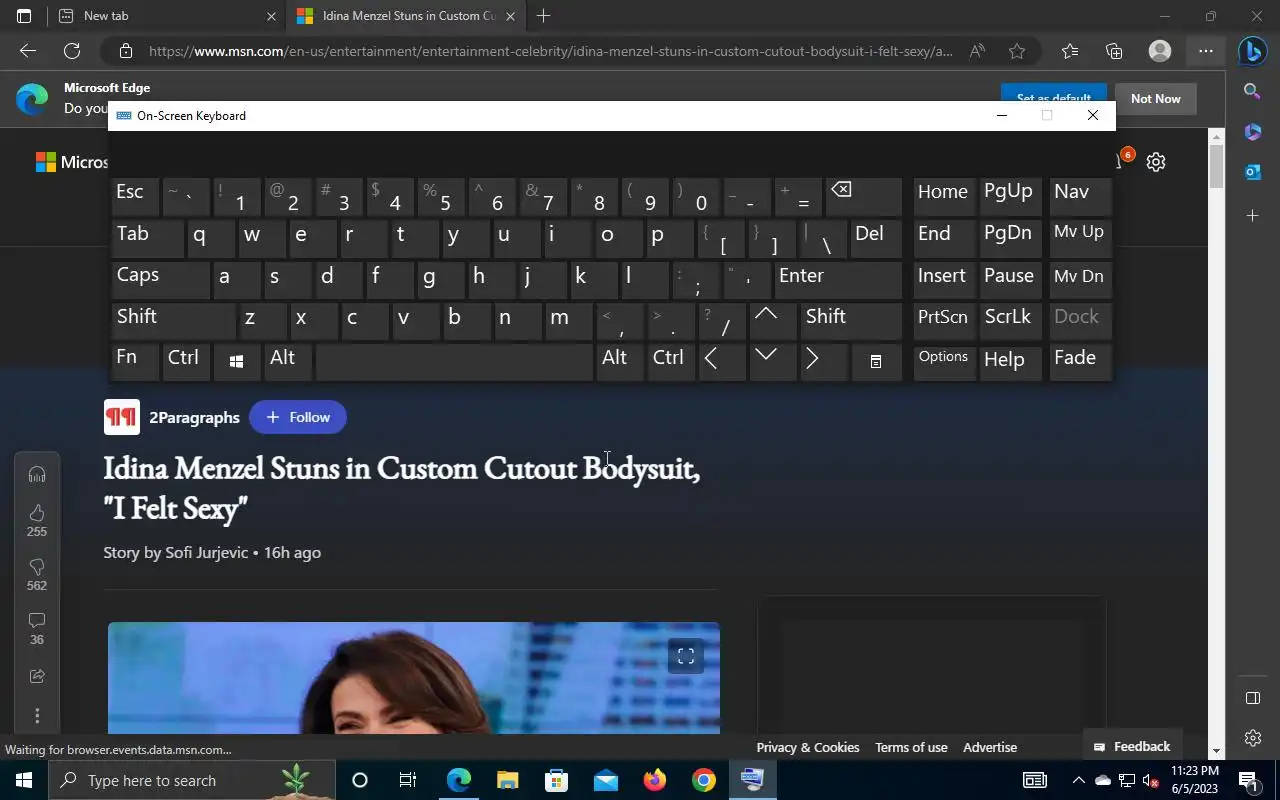
Task: Toggle the right Shift key on keyboard
Action: (x=851, y=320)
